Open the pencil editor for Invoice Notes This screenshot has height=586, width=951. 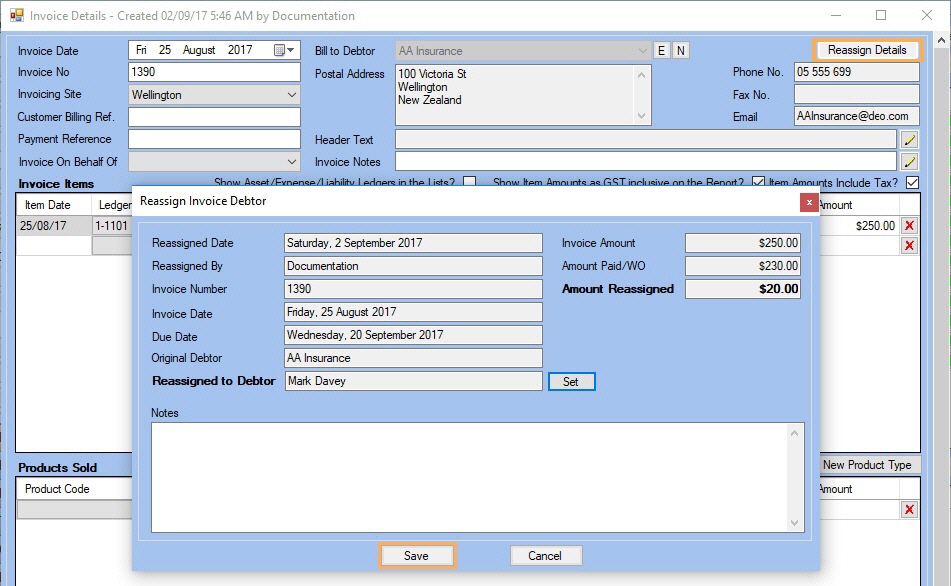pos(908,162)
